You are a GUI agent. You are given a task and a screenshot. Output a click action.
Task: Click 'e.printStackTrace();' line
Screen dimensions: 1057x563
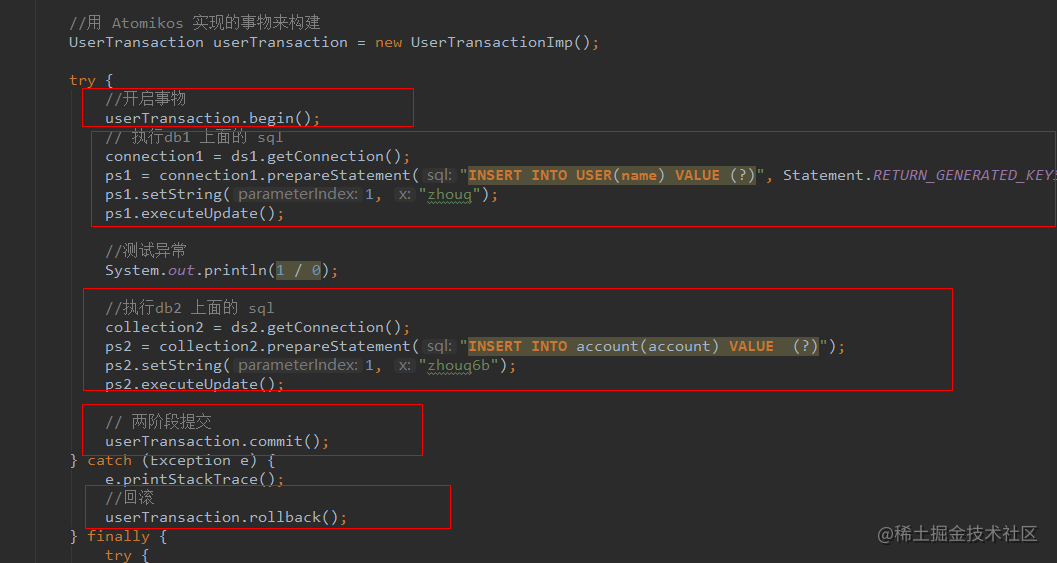[x=195, y=479]
